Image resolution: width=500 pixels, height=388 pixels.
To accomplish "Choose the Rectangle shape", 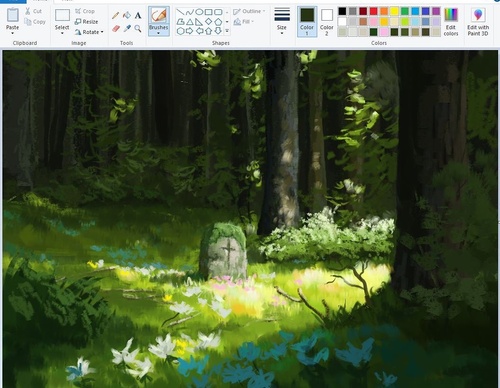I will click(208, 12).
